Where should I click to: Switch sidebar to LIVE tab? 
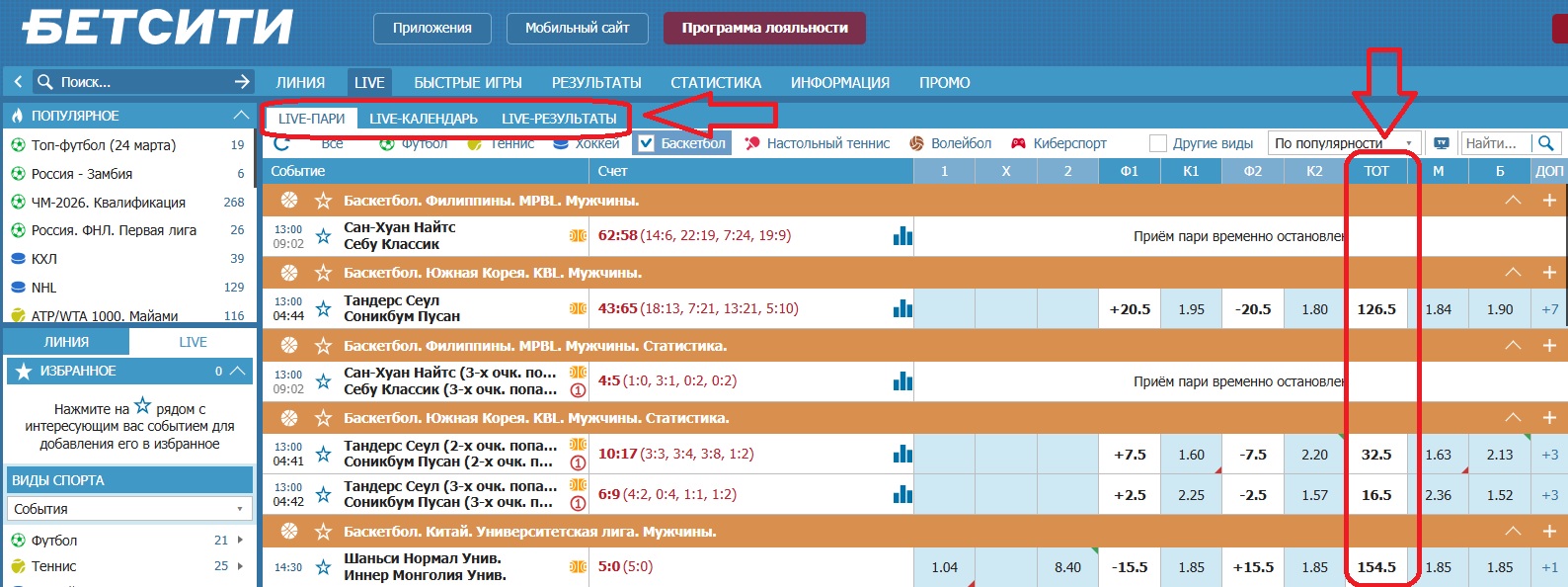pos(193,342)
